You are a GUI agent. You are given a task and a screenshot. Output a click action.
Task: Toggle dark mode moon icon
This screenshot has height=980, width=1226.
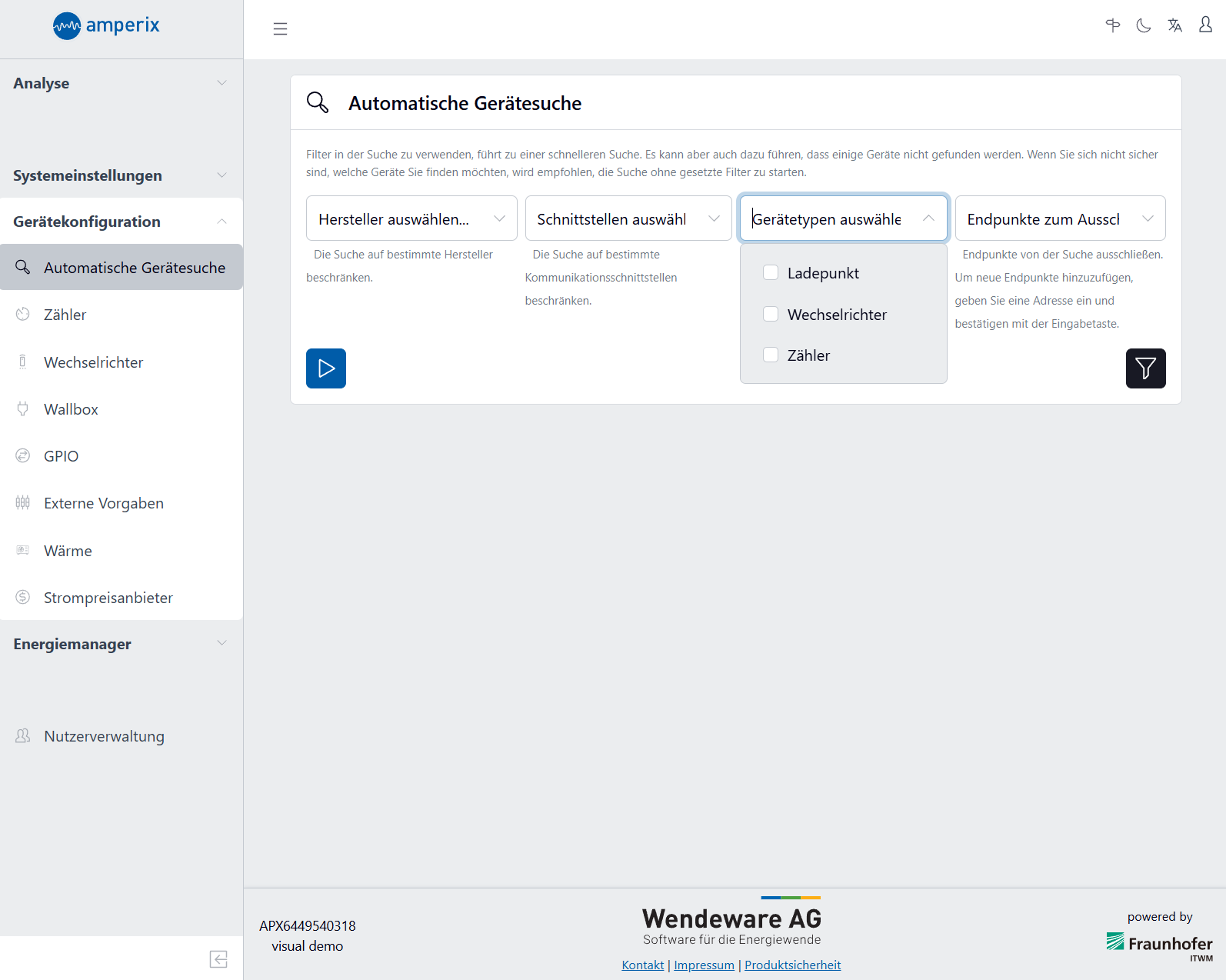[1144, 26]
